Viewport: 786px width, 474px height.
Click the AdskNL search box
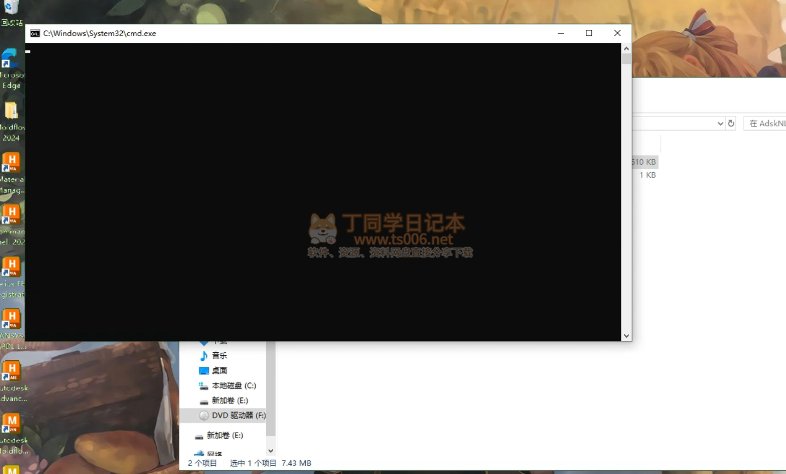pos(765,123)
